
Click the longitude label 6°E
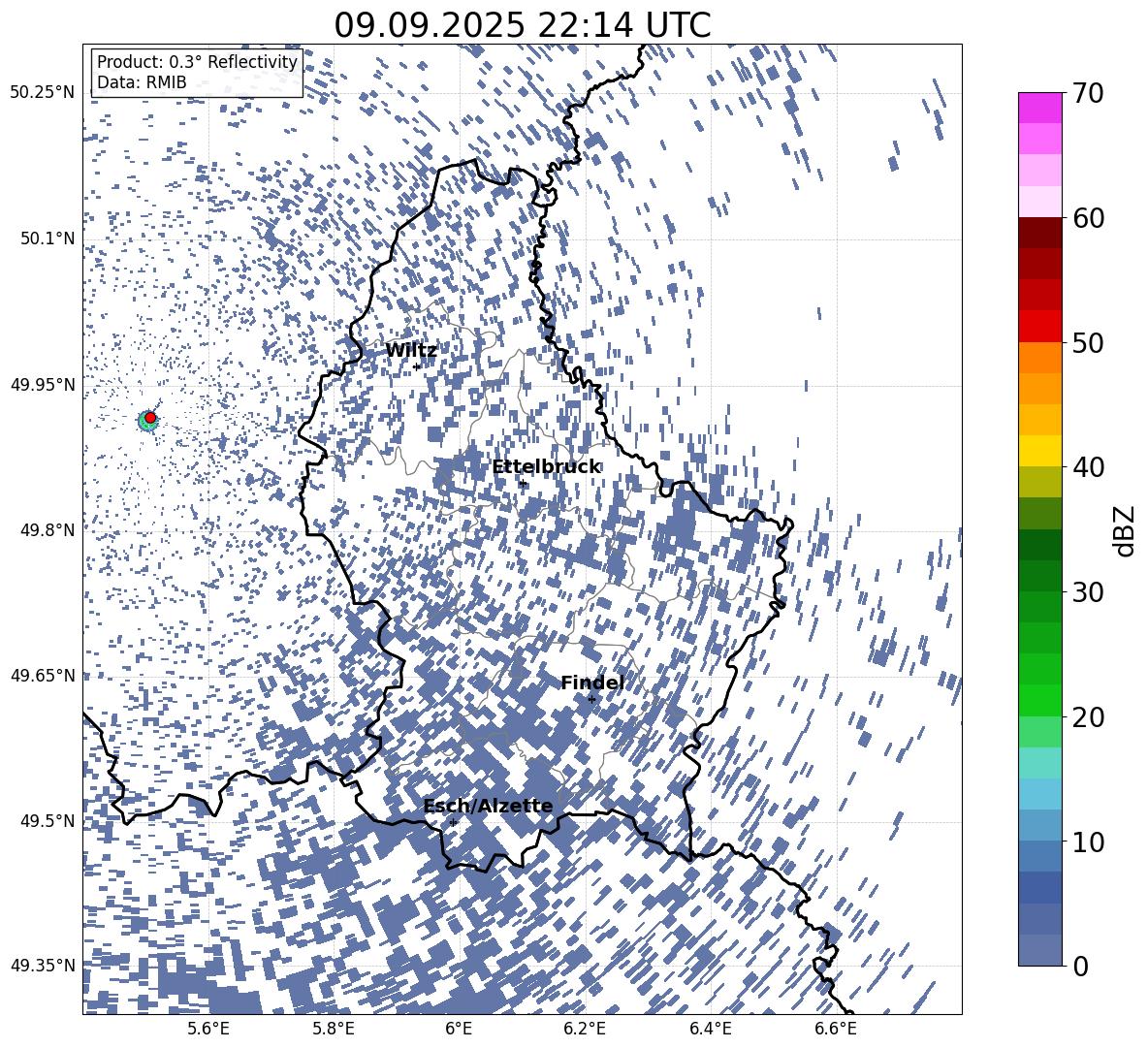coord(459,1030)
